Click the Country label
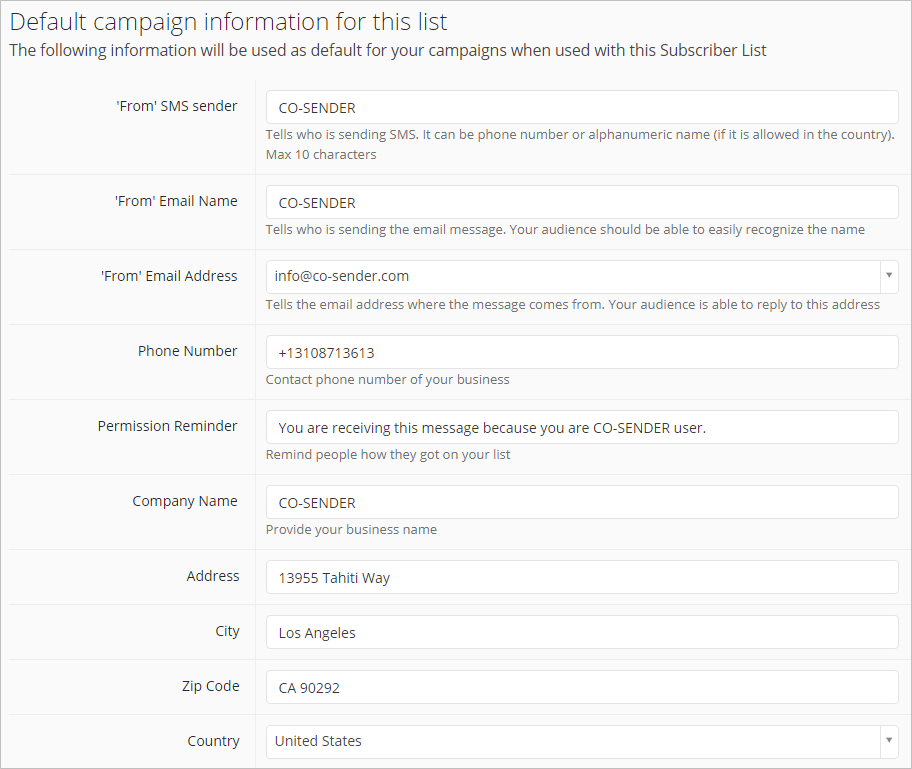 tap(213, 741)
